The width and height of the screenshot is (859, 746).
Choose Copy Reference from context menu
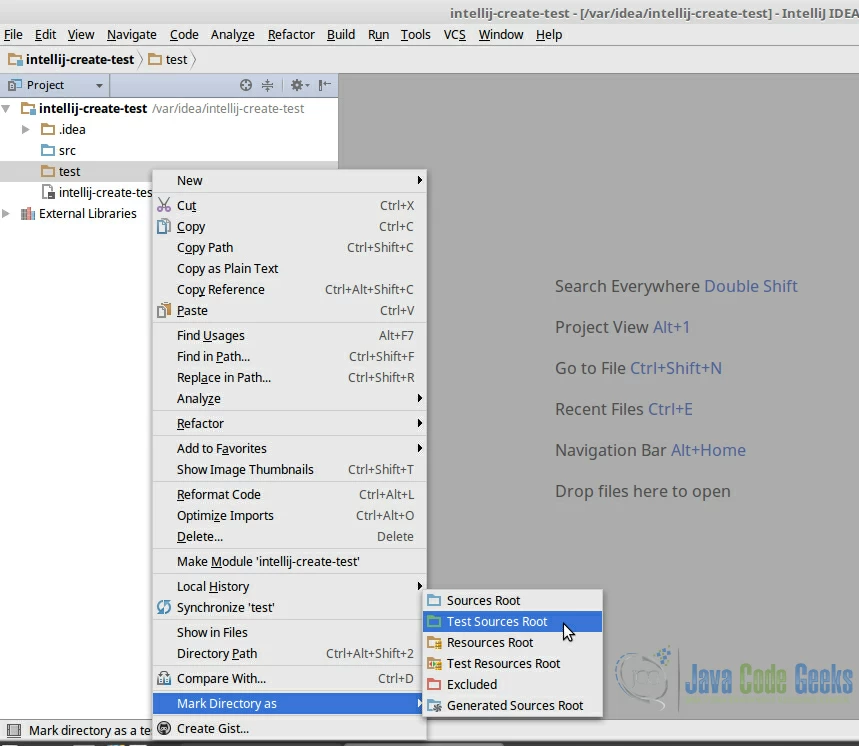[x=289, y=289]
